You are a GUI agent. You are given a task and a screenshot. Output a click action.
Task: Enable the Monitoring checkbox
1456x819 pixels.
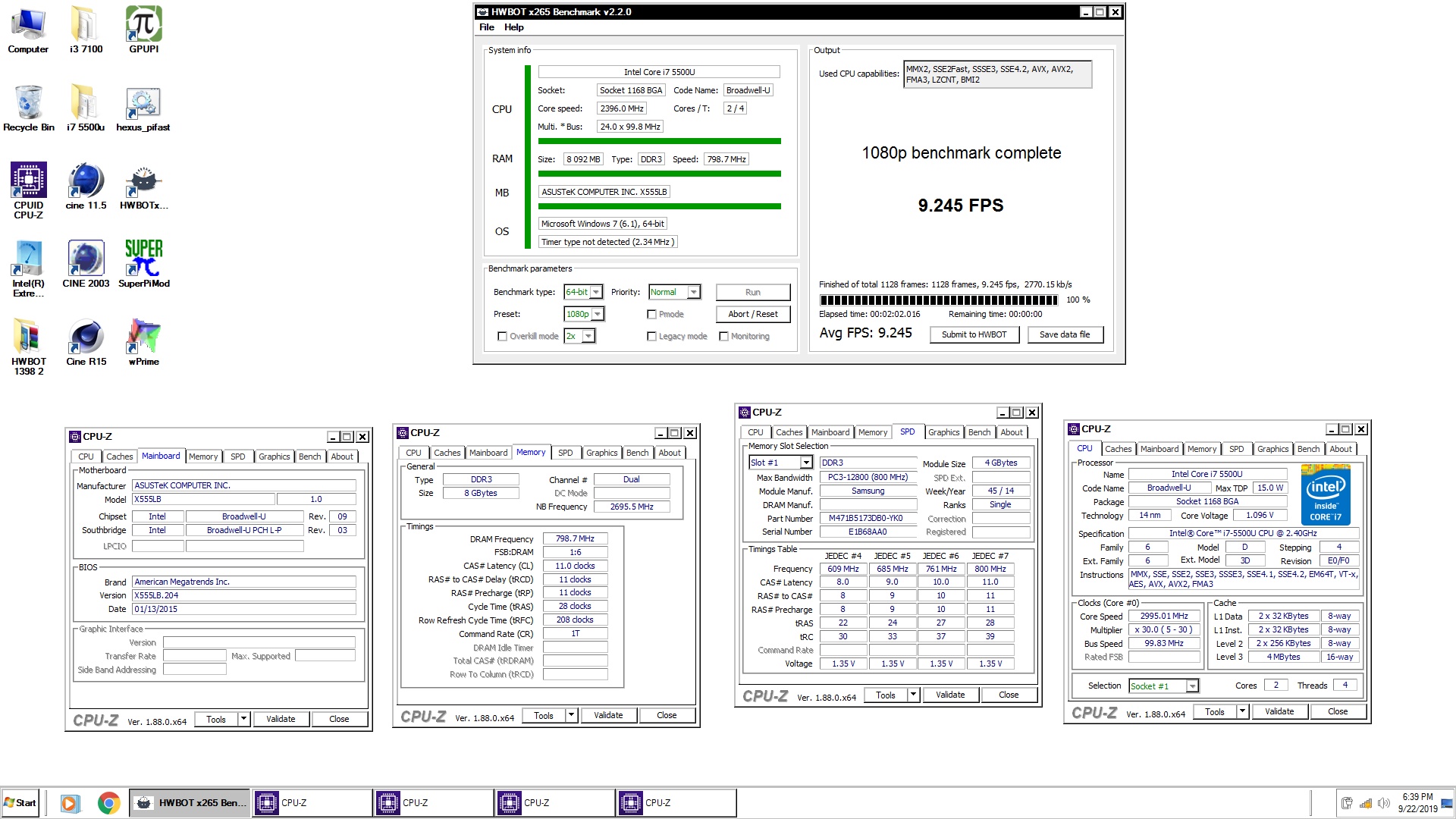tap(723, 336)
